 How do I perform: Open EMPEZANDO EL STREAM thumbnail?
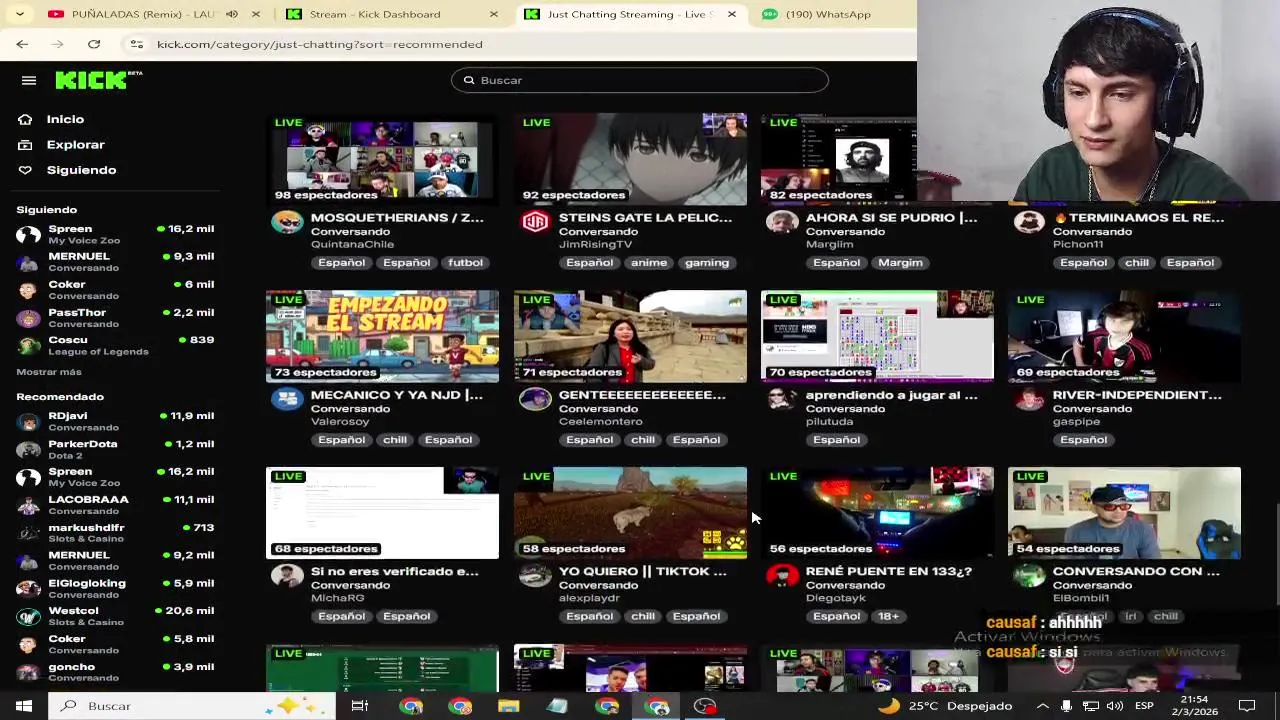point(382,336)
